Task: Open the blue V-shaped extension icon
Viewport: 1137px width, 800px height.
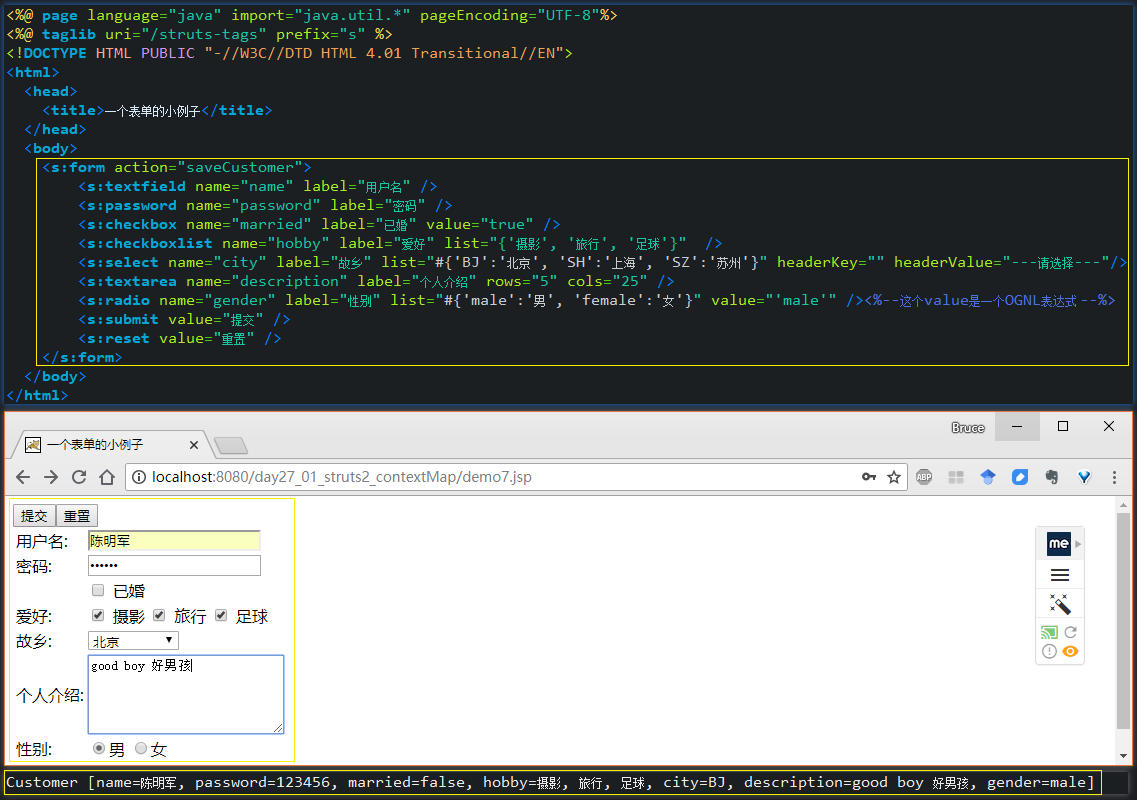Action: [1084, 477]
